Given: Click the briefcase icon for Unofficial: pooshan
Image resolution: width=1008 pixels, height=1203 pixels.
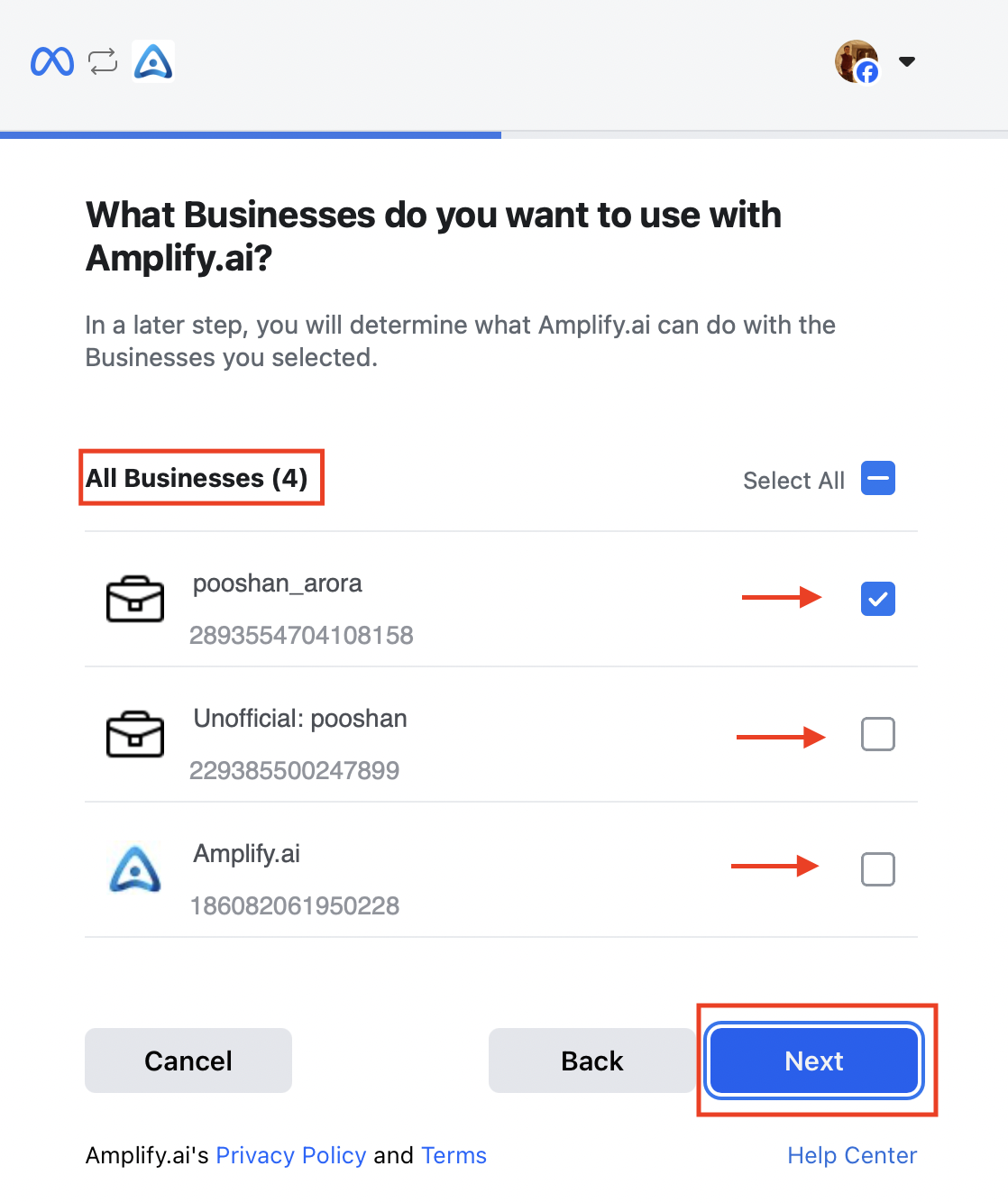Looking at the screenshot, I should [135, 734].
